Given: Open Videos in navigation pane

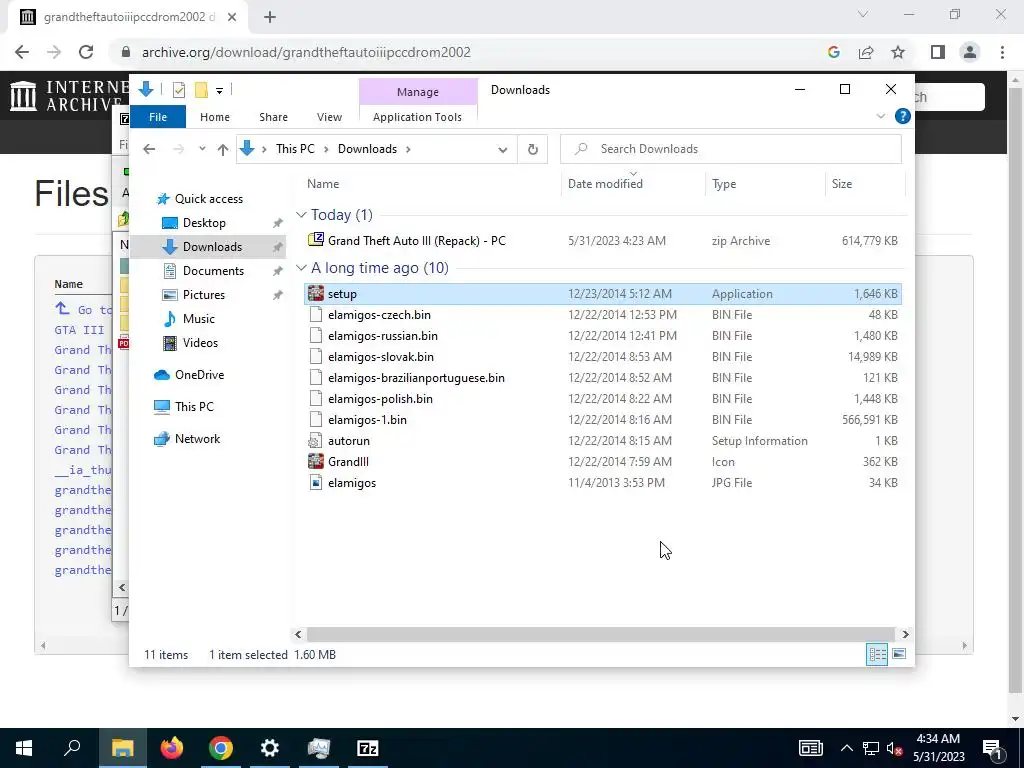Looking at the screenshot, I should (x=200, y=343).
